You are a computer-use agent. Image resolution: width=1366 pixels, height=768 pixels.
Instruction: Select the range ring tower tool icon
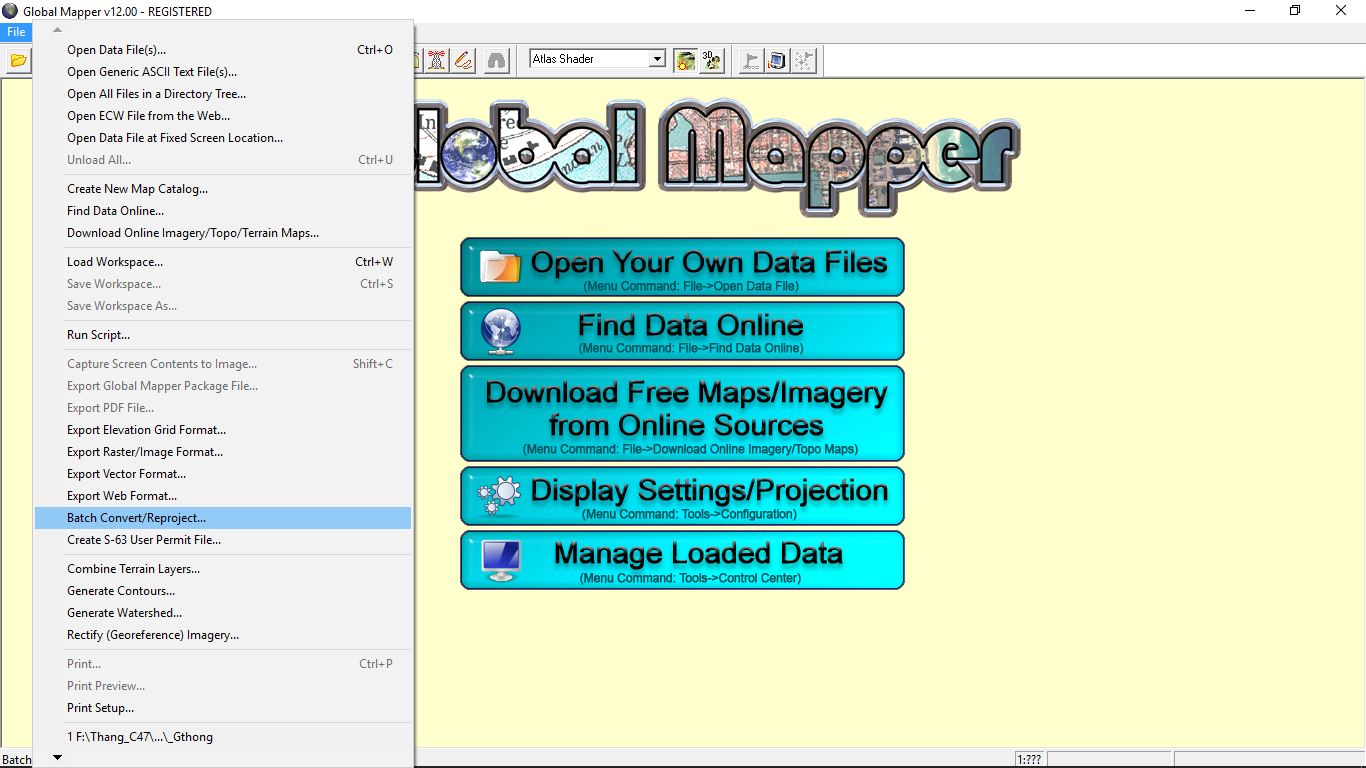[437, 60]
